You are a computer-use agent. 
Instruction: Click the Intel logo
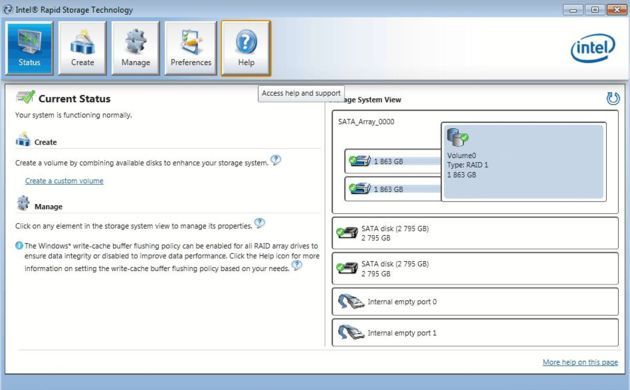[x=593, y=48]
